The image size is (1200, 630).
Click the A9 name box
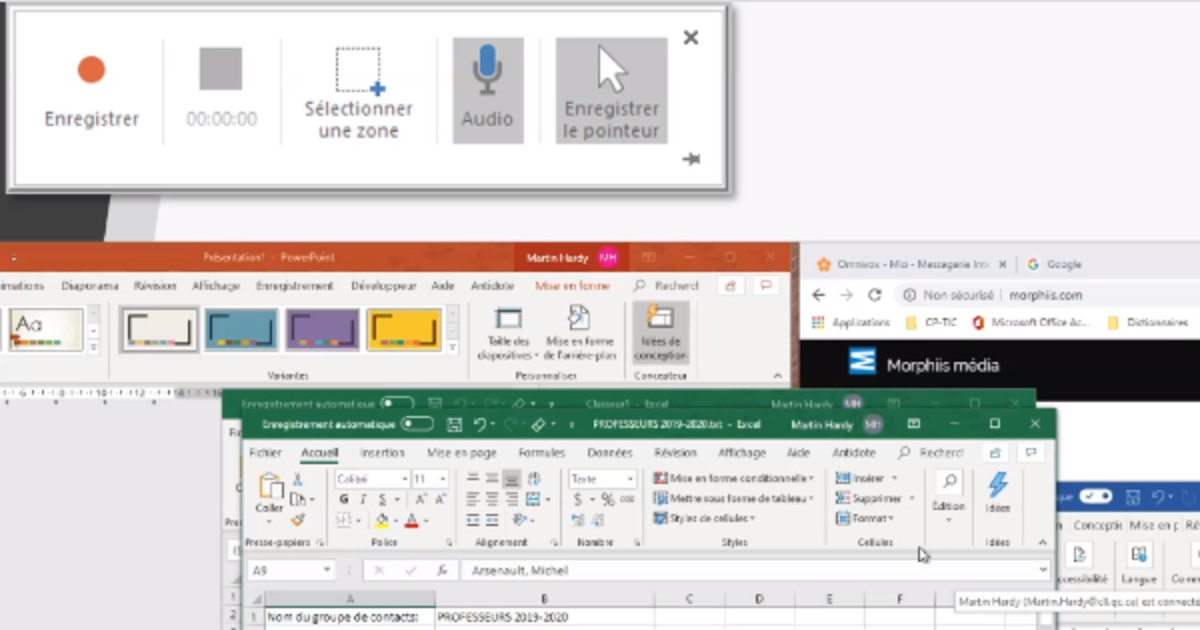pyautogui.click(x=290, y=570)
